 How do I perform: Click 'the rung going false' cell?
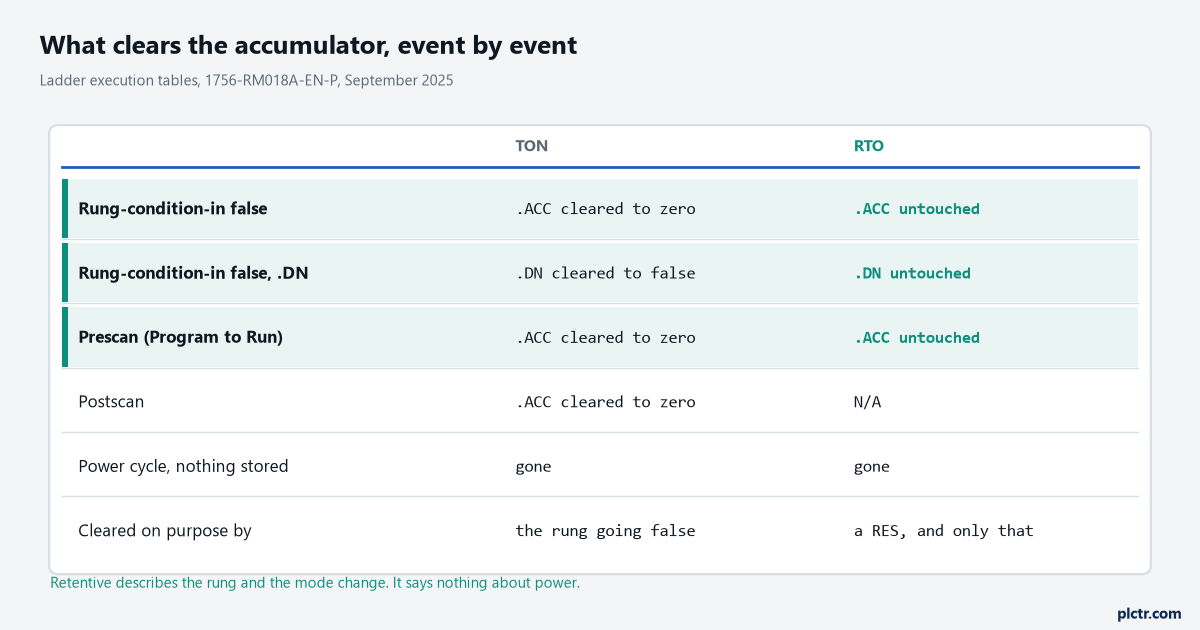pos(605,530)
